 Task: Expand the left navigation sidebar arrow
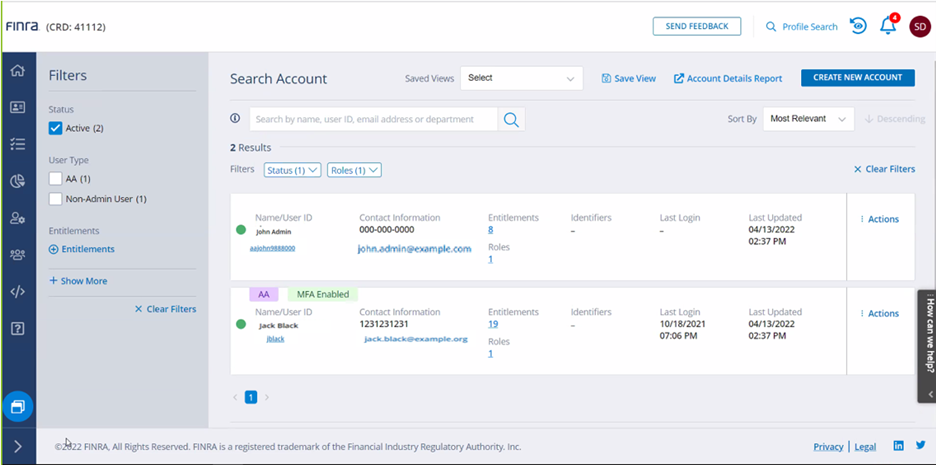tap(17, 446)
